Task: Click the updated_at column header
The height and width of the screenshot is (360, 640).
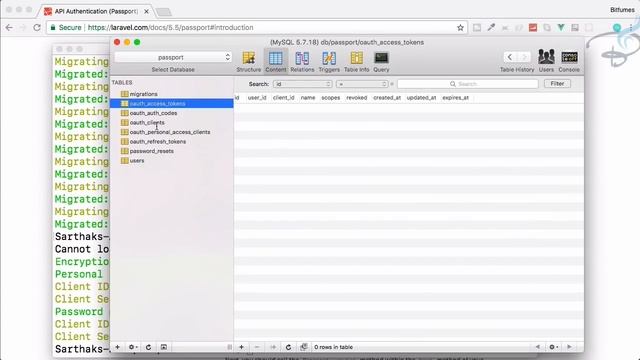Action: [x=422, y=98]
